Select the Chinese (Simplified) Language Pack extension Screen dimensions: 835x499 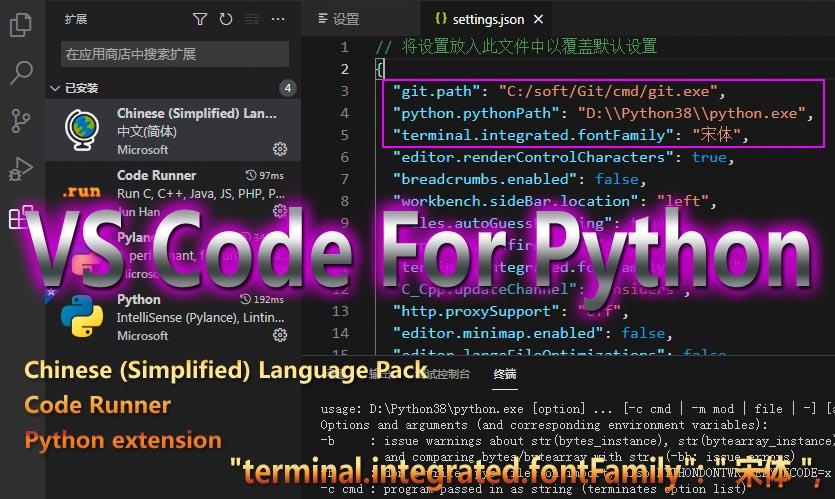point(173,130)
